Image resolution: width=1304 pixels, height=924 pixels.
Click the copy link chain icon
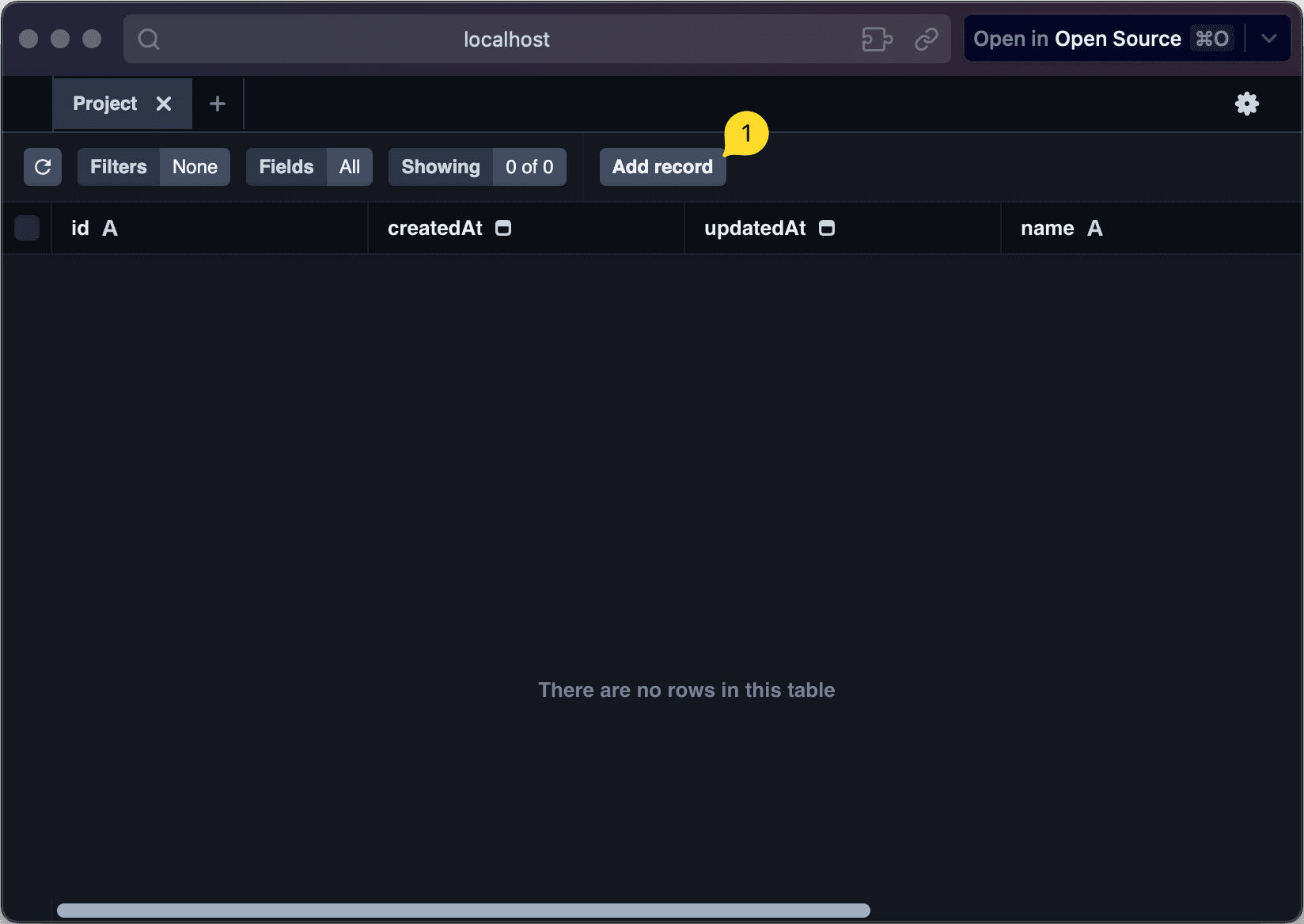tap(926, 40)
